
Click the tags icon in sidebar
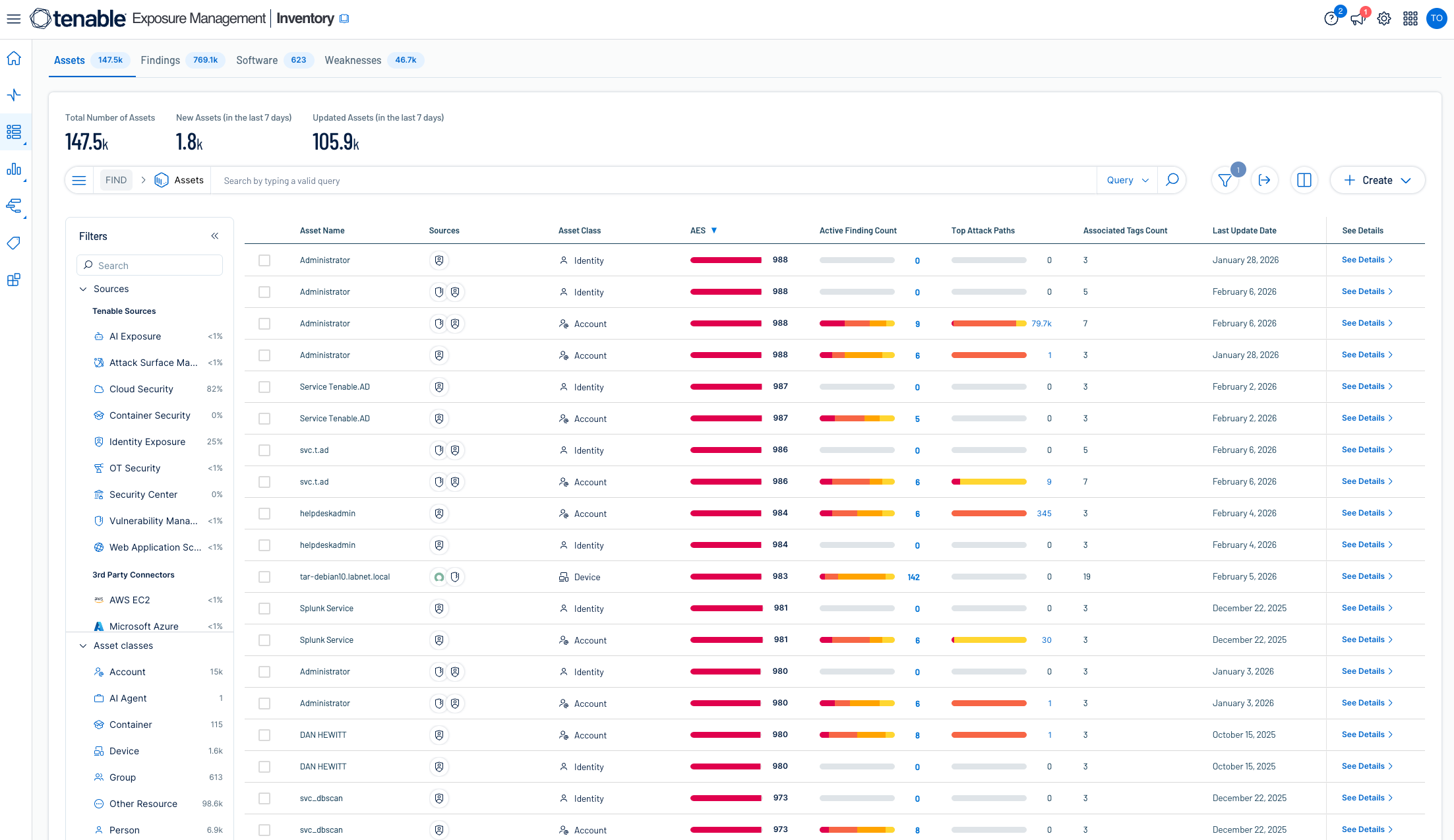[14, 243]
